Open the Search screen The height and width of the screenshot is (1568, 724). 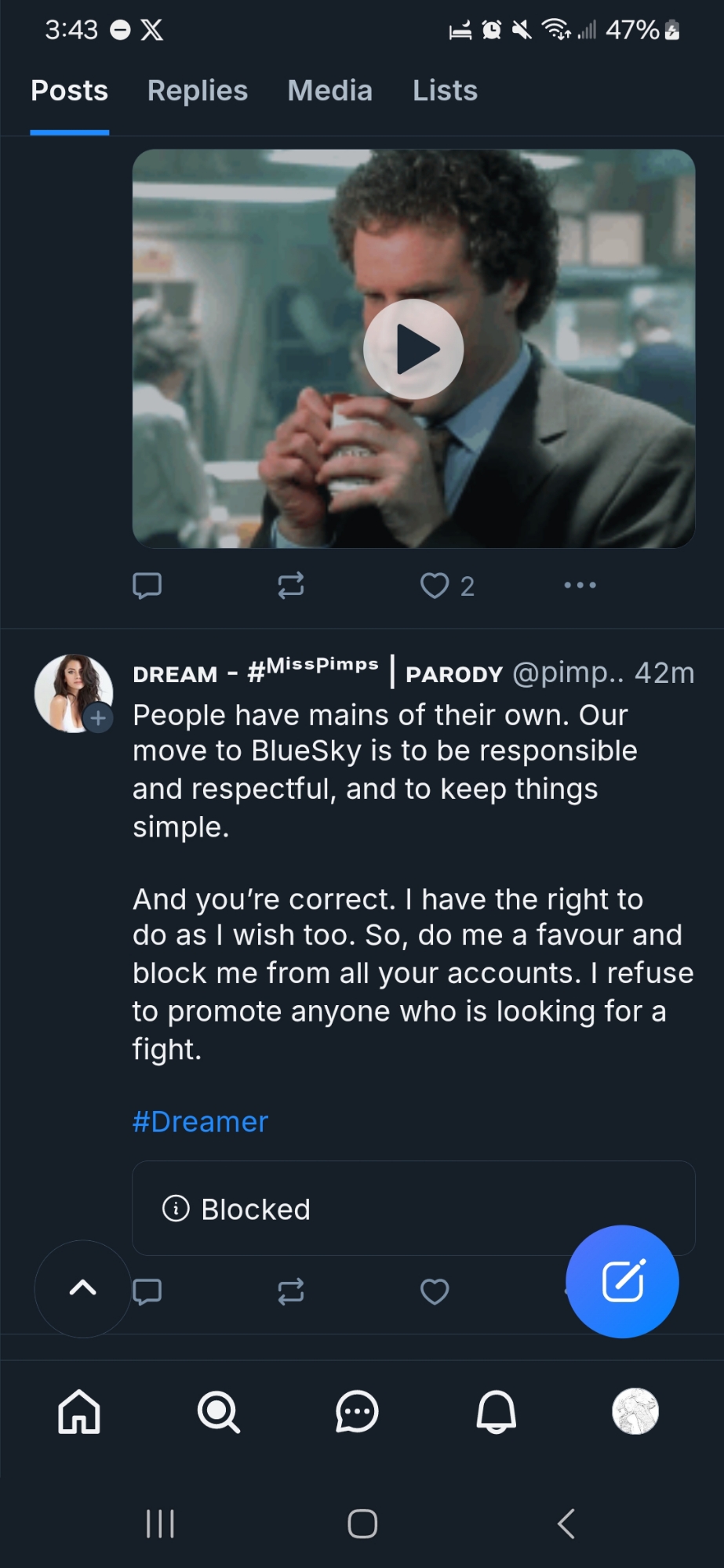[x=218, y=1412]
